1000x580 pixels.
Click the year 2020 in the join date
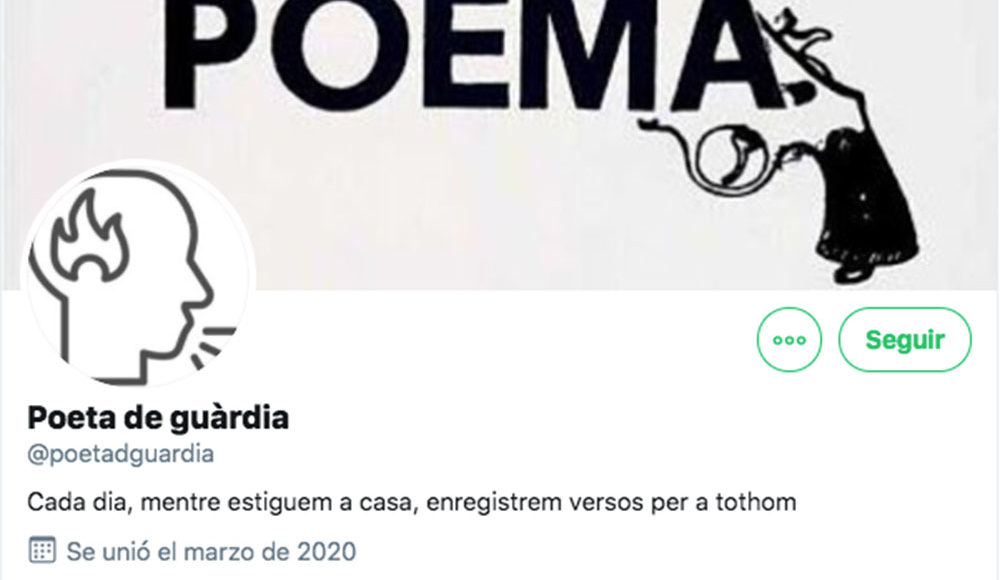[x=327, y=551]
